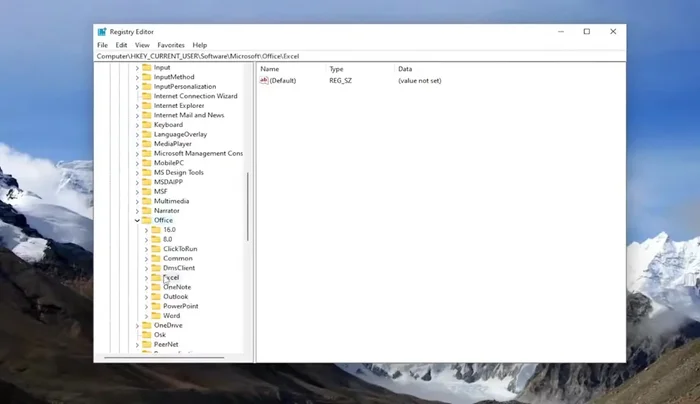
Task: Open the File menu
Action: 102,45
